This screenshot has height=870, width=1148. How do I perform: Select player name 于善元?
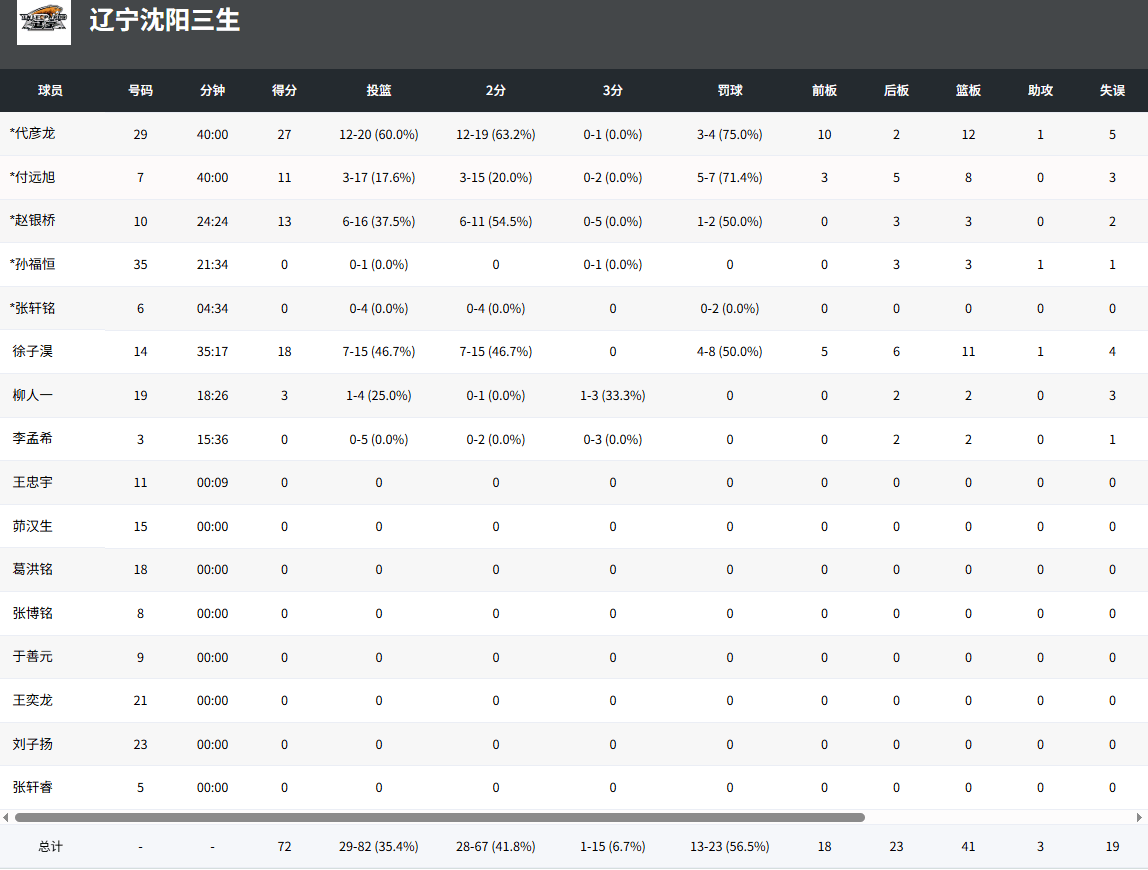32,657
